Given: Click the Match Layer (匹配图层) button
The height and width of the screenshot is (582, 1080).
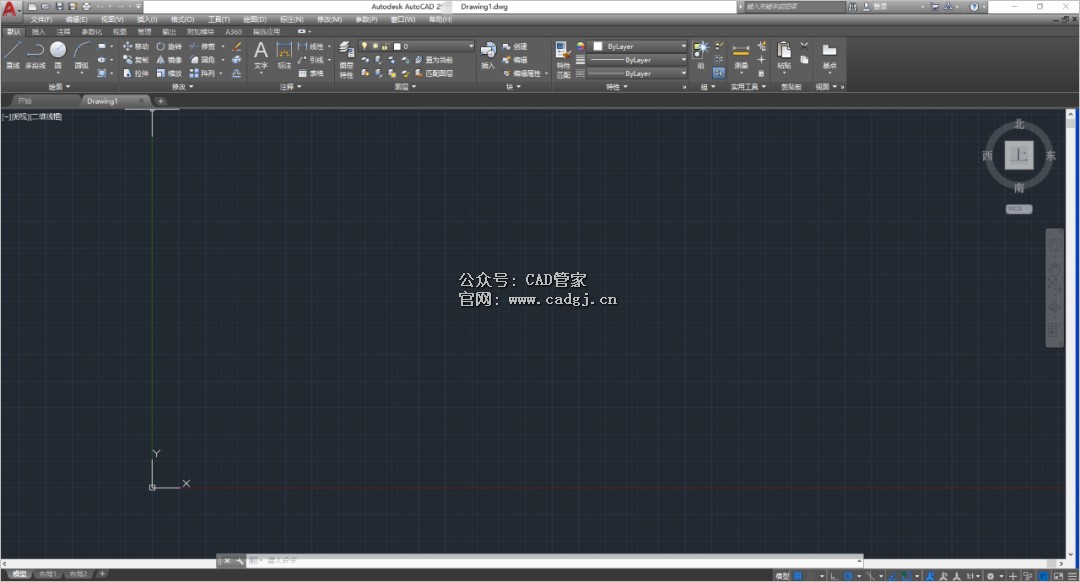Looking at the screenshot, I should (433, 73).
